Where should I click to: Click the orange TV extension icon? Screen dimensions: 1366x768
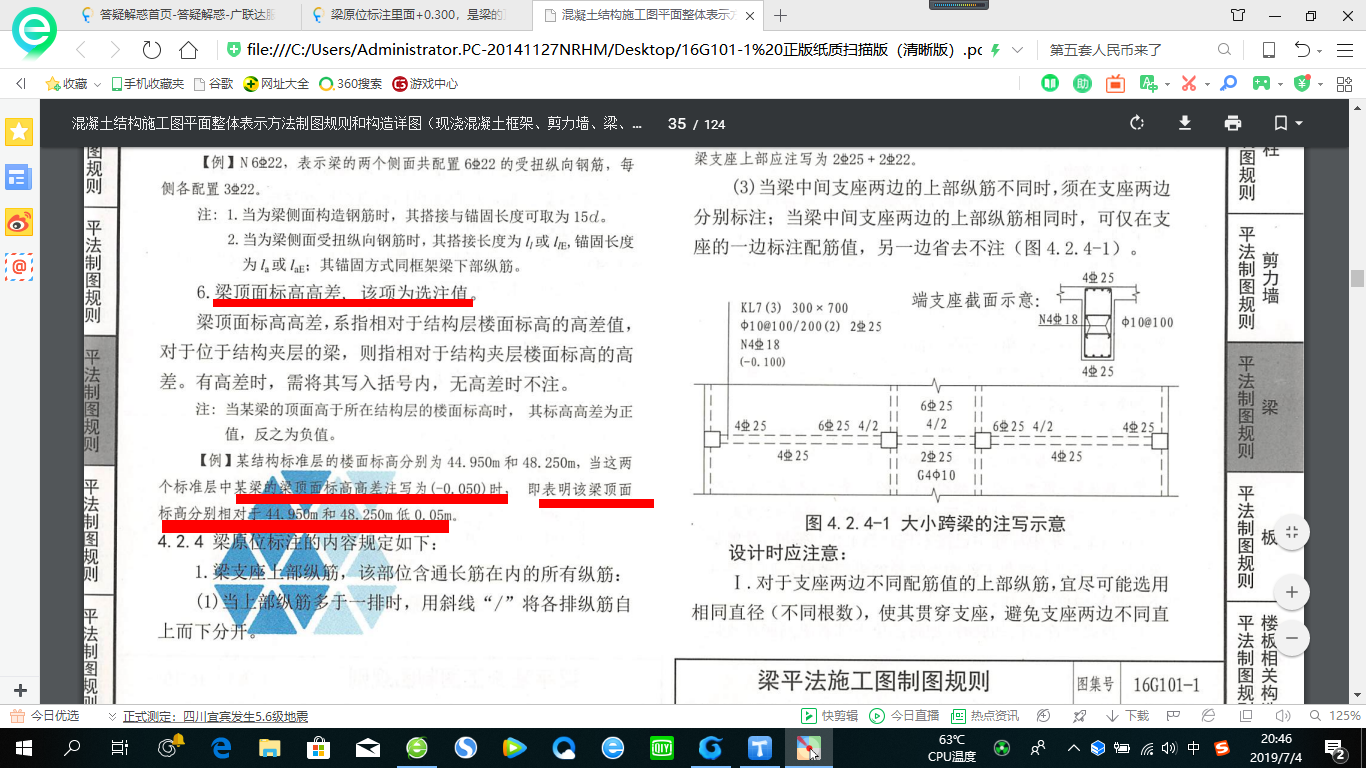click(1116, 84)
